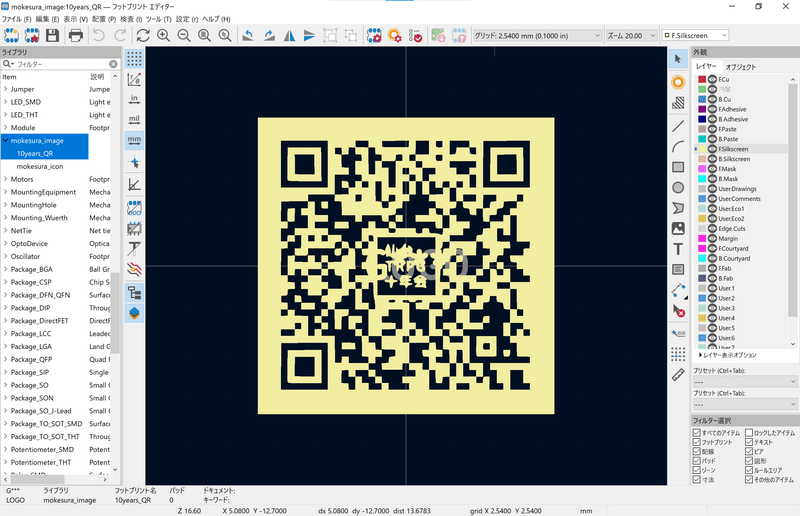Screen dimensions: 800x516
Task: Switch units to millimeters
Action: pyautogui.click(x=134, y=140)
